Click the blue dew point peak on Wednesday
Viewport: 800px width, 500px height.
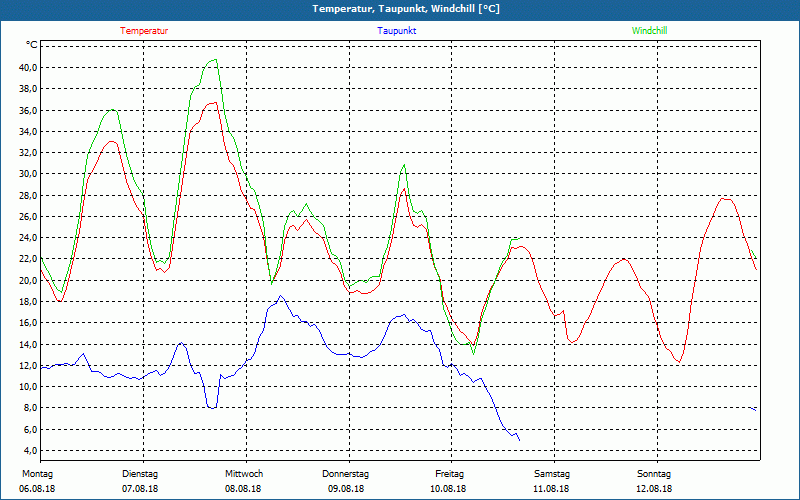[280, 295]
